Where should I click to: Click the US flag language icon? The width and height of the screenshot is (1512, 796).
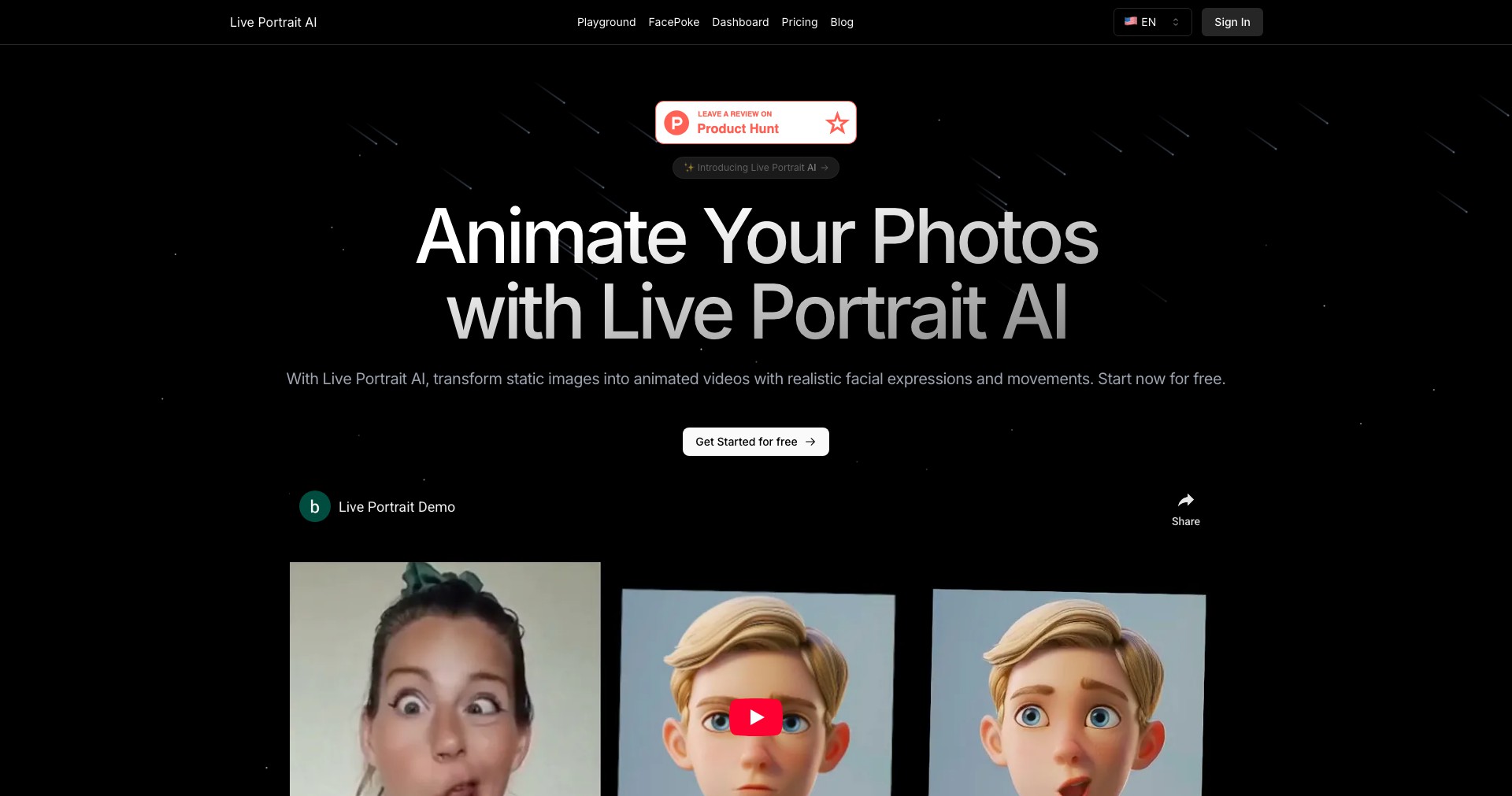[1130, 21]
